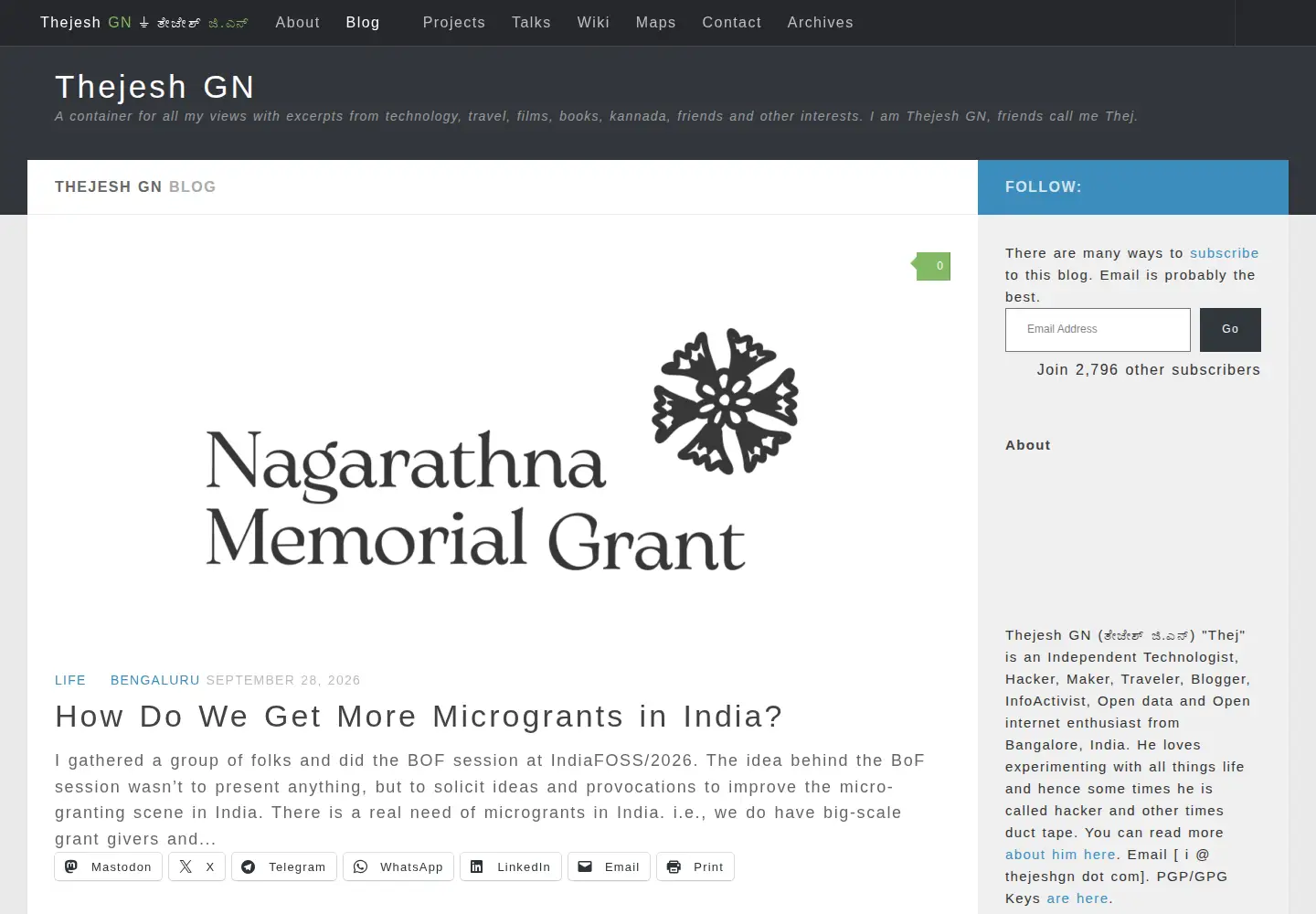Click the large Thejesh GN site title
The height and width of the screenshot is (914, 1316).
coord(155,87)
